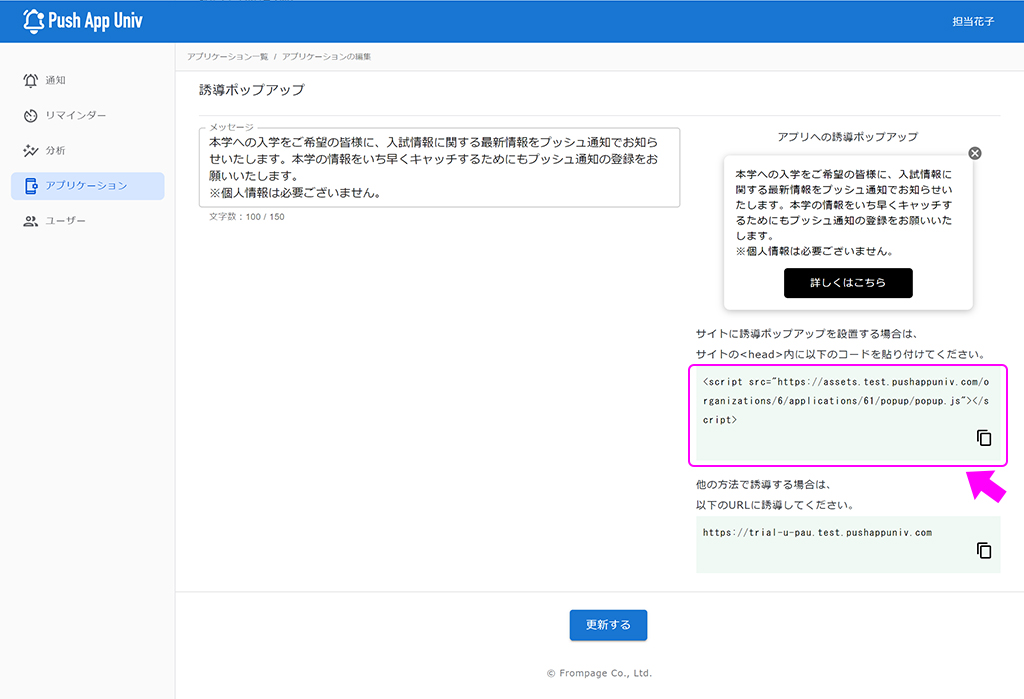Click the サイトの<head>内に instruction line
The height and width of the screenshot is (699, 1024).
tap(840, 354)
